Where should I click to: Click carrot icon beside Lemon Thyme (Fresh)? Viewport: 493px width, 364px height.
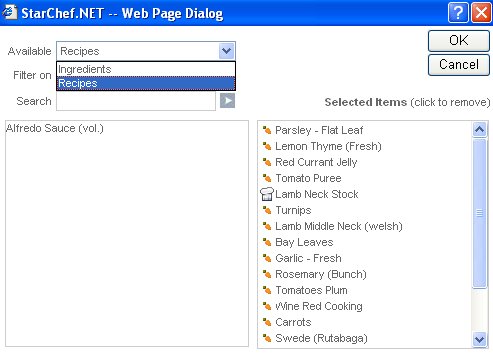coord(267,146)
